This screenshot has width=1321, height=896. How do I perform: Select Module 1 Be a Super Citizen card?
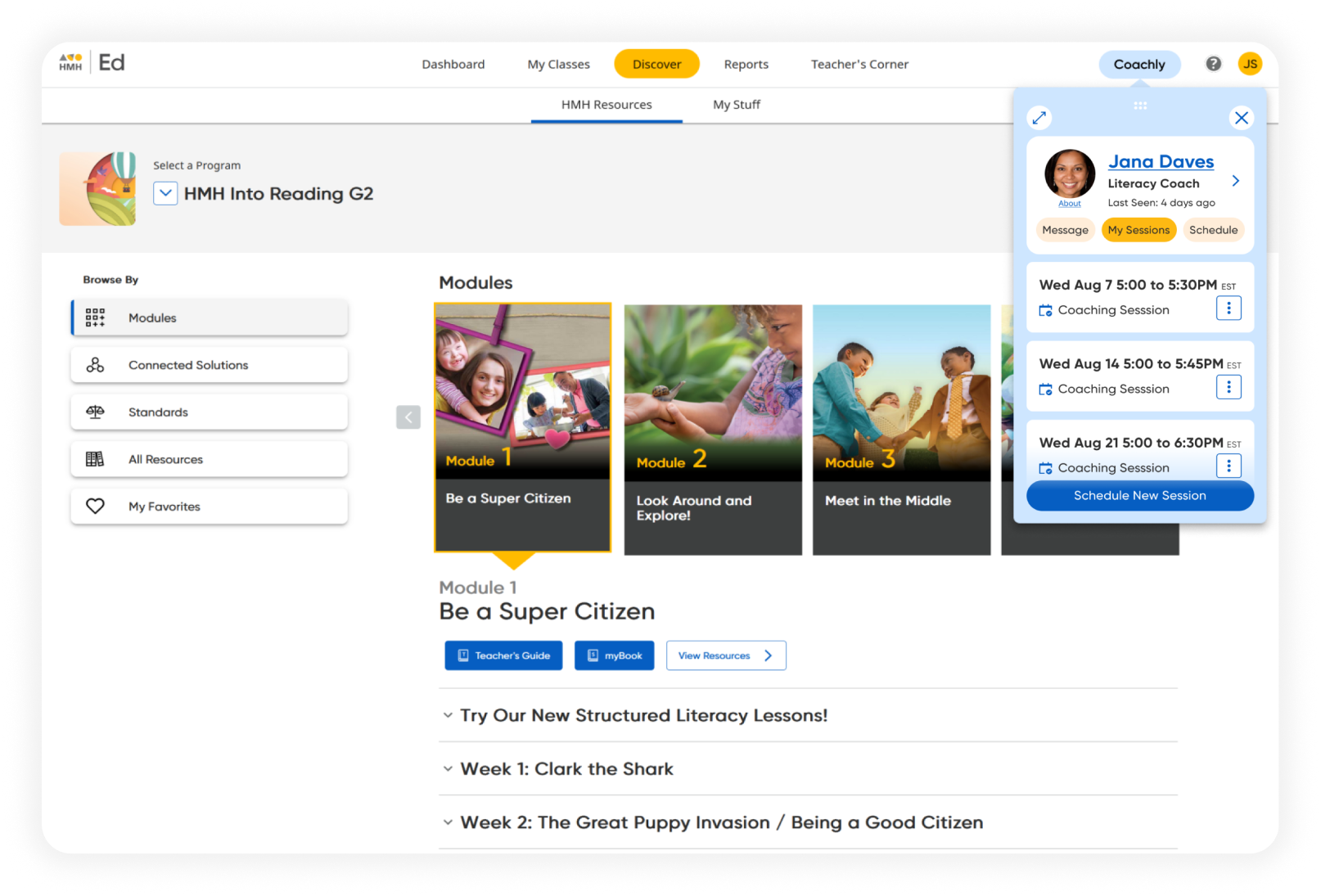tap(523, 428)
